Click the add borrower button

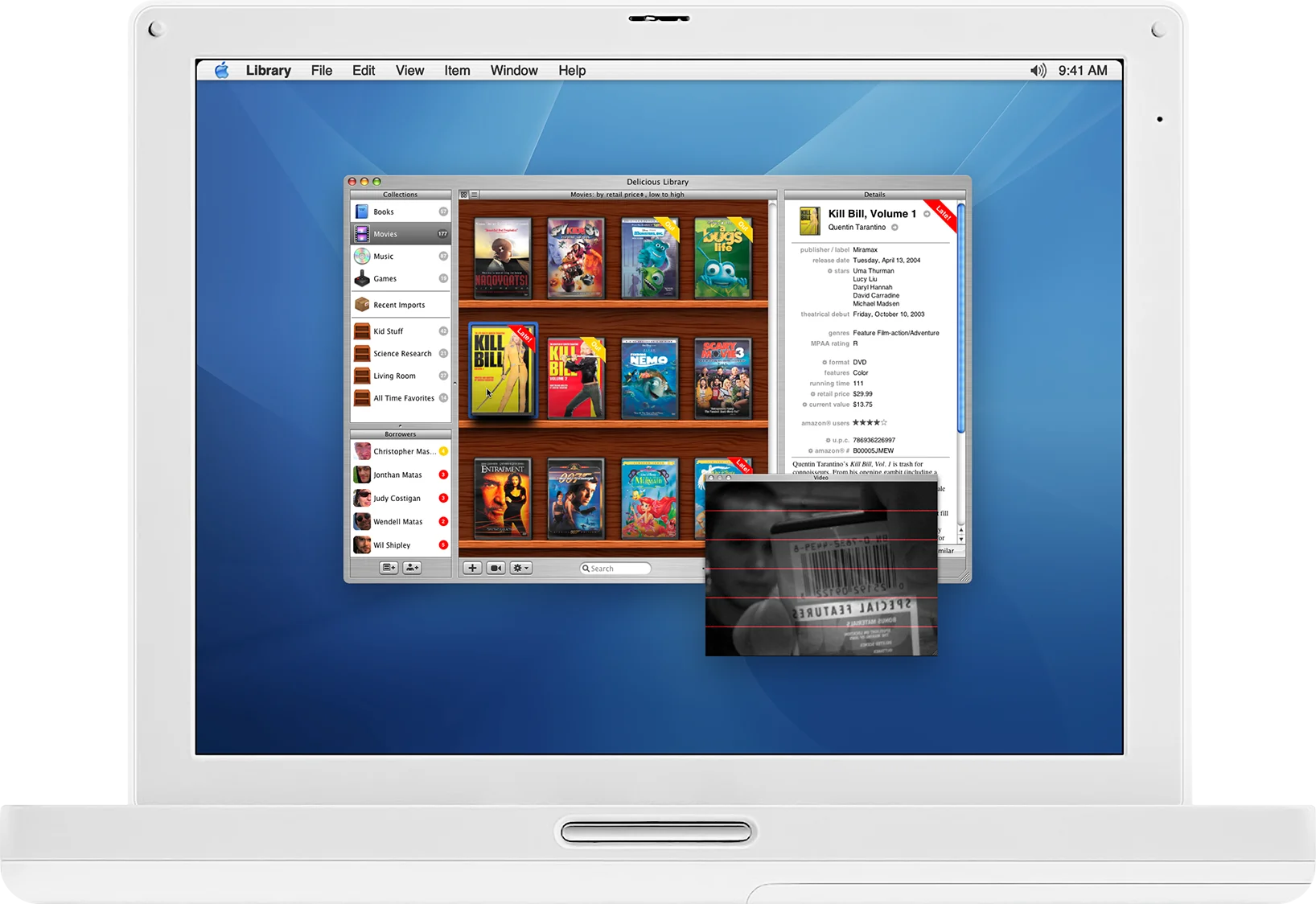pos(412,568)
